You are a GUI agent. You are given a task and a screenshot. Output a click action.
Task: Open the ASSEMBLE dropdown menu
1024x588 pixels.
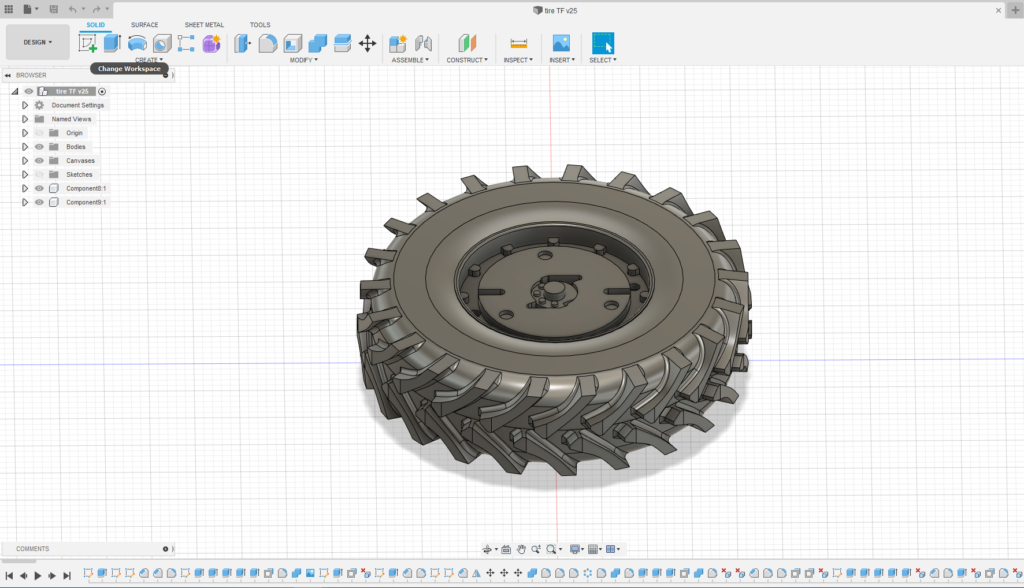point(410,60)
